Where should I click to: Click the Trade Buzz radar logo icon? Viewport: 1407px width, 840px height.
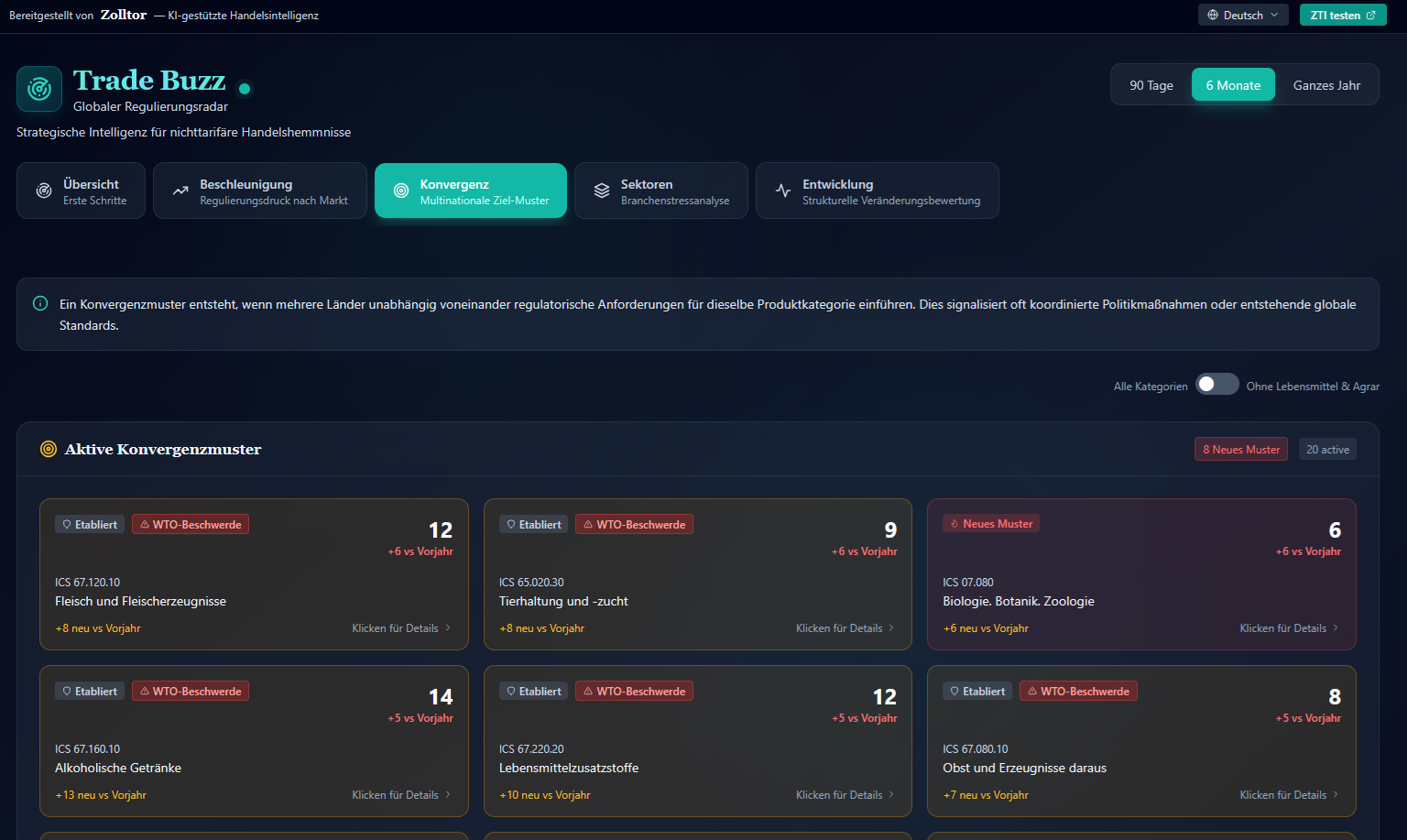[x=39, y=89]
